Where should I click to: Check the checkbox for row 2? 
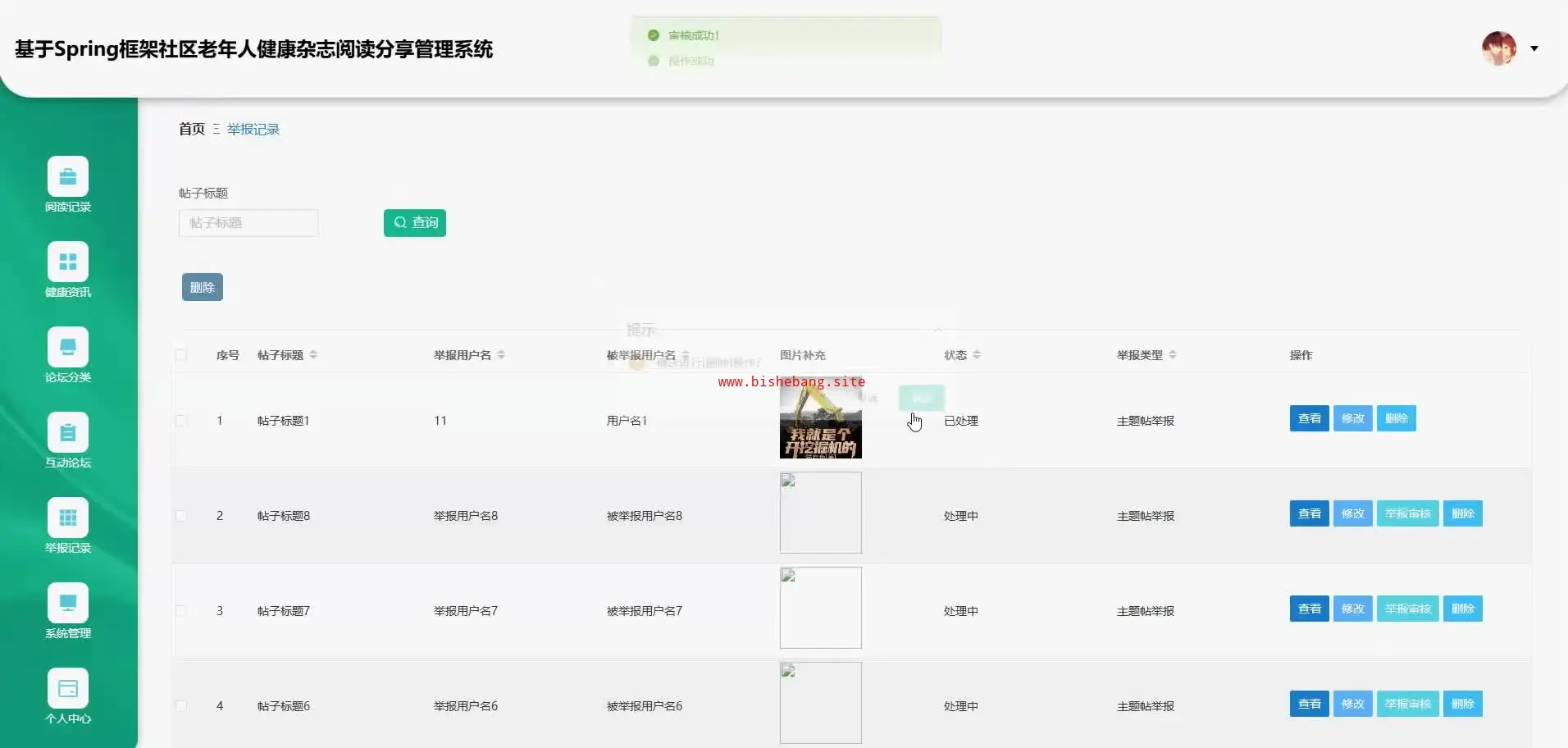tap(181, 516)
